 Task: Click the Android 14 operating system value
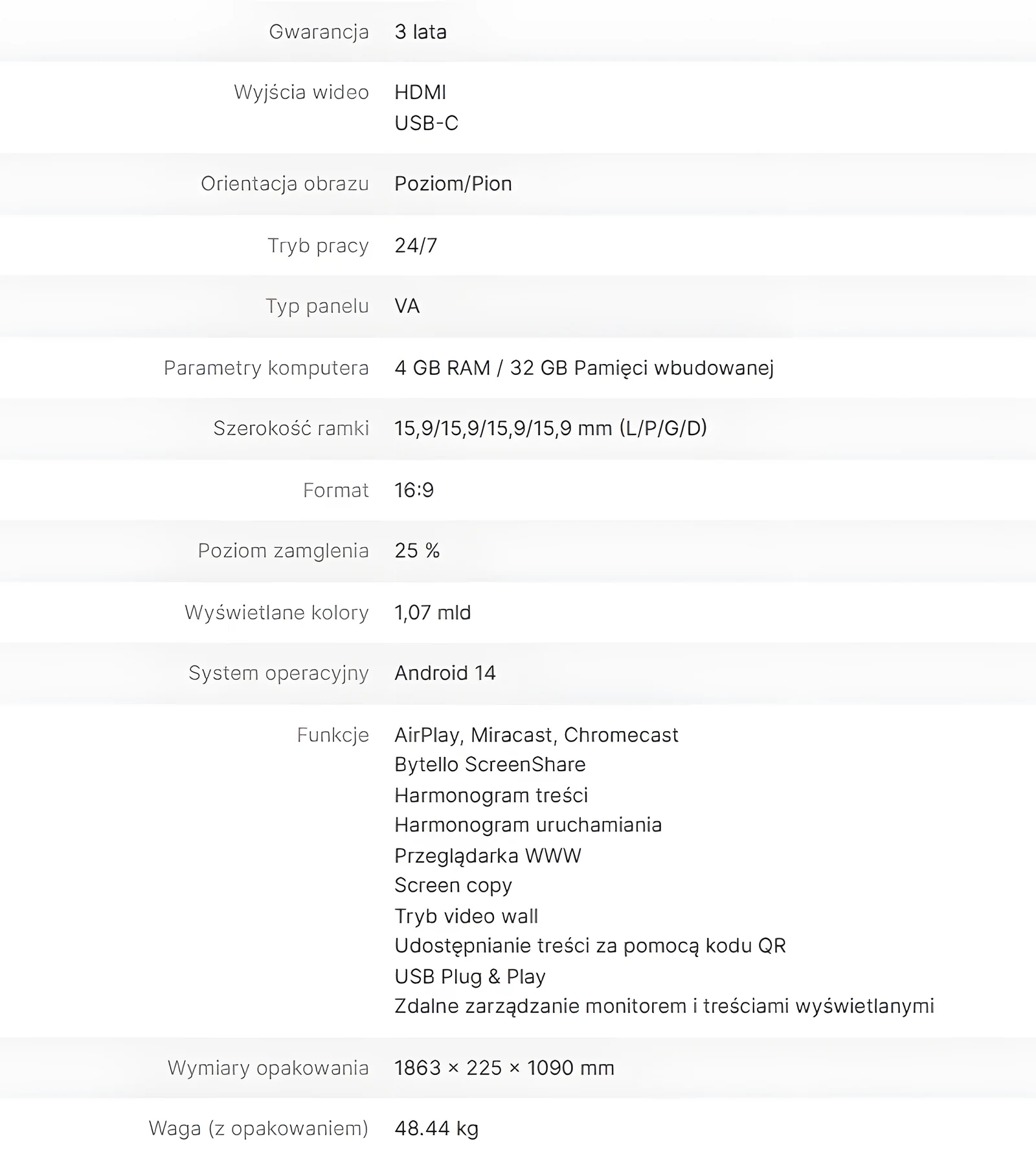coord(445,673)
